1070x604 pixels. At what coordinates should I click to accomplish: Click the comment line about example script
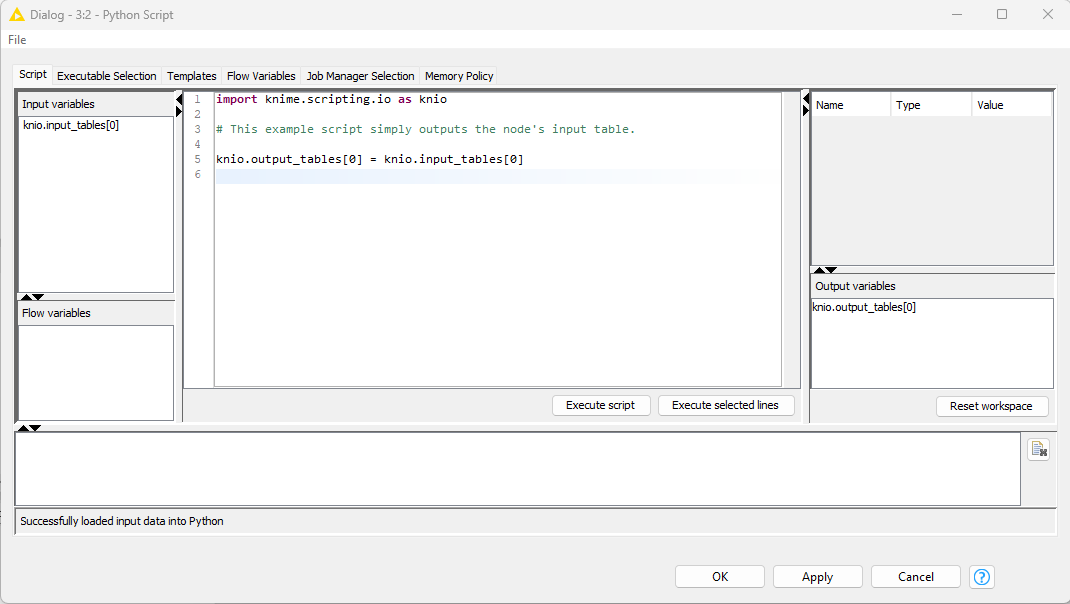point(425,129)
